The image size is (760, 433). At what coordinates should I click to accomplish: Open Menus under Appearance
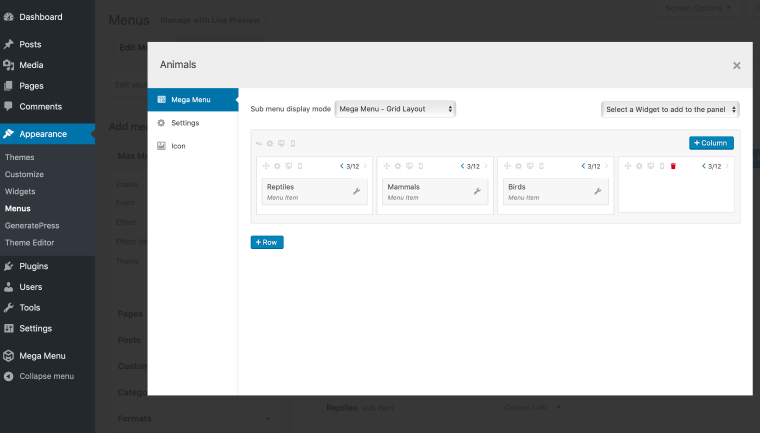click(17, 208)
